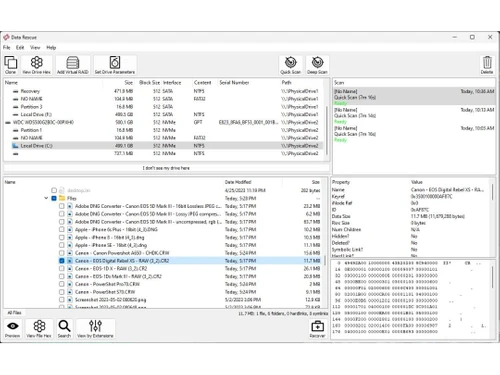This screenshot has height=375, width=500.
Task: Check Apple iPhone 8 dng file
Action: coord(62,238)
